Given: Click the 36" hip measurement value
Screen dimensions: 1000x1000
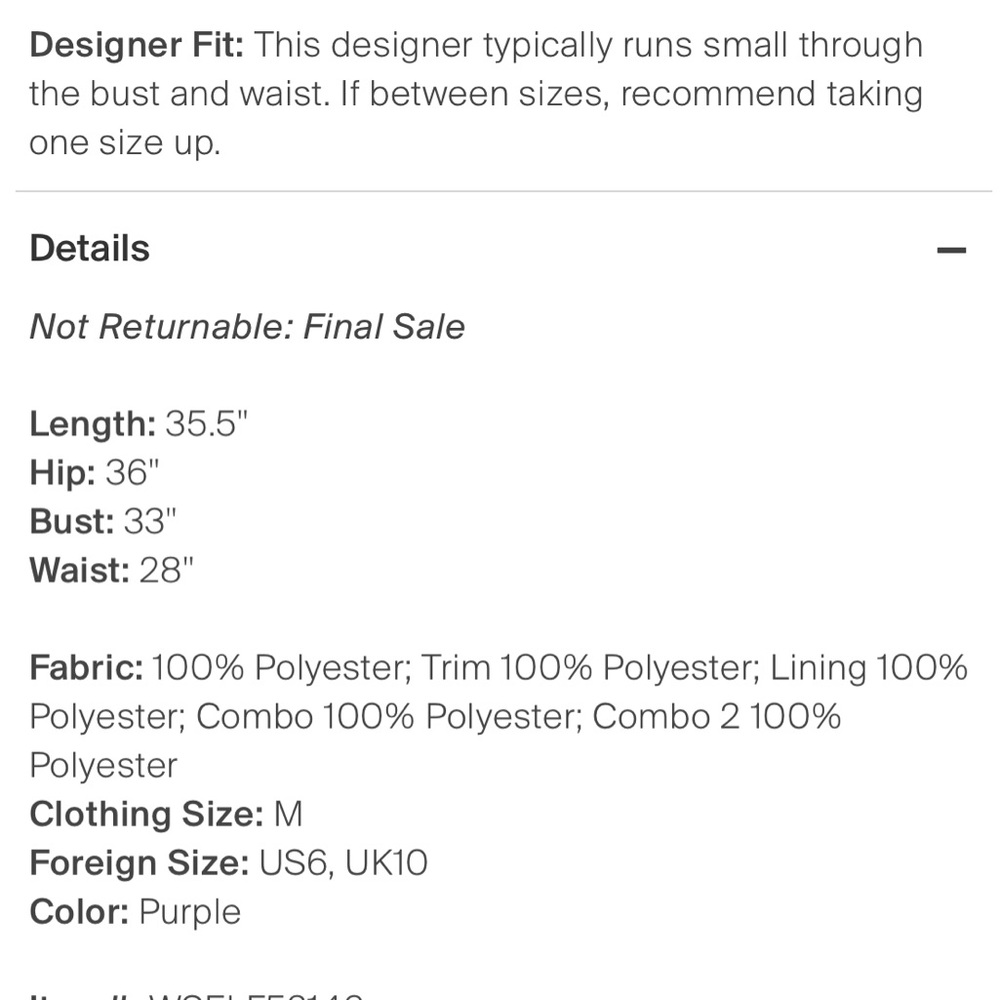Looking at the screenshot, I should pos(133,473).
